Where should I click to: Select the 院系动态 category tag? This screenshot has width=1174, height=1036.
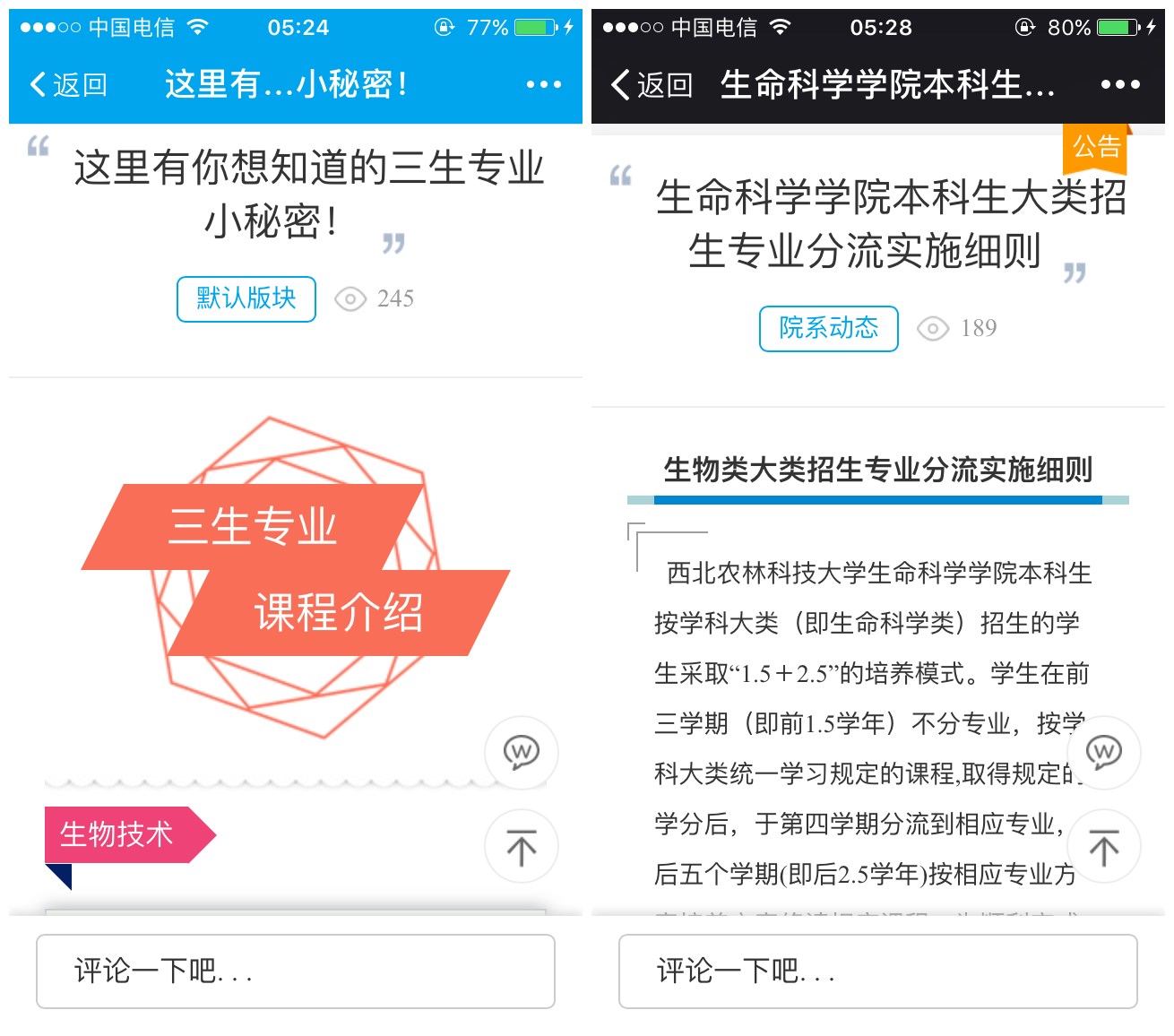coord(829,329)
